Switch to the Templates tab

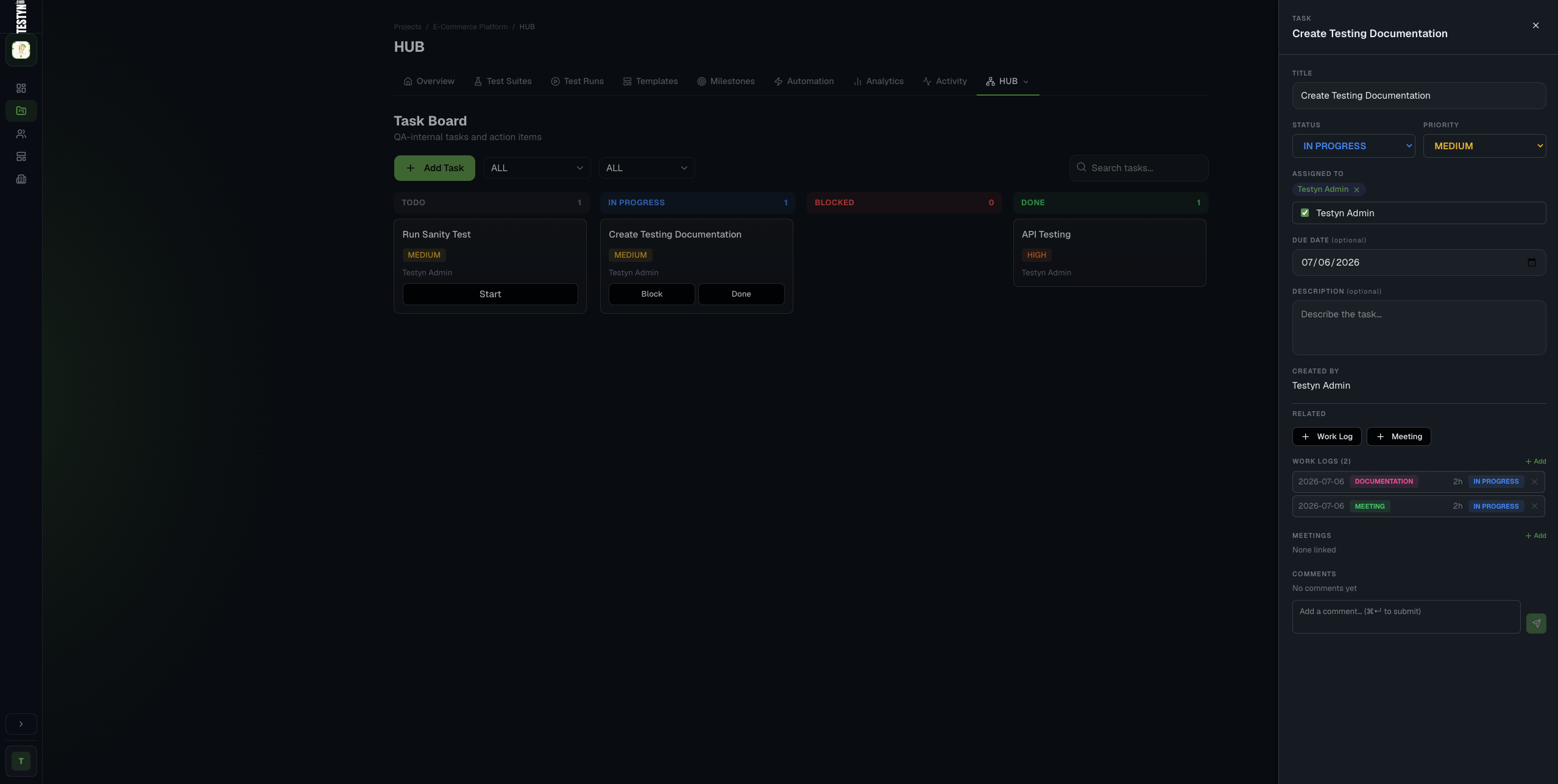pyautogui.click(x=650, y=82)
